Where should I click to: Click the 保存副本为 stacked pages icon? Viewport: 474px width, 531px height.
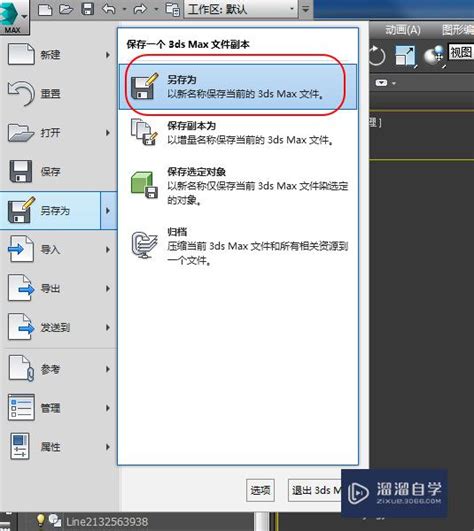[144, 132]
